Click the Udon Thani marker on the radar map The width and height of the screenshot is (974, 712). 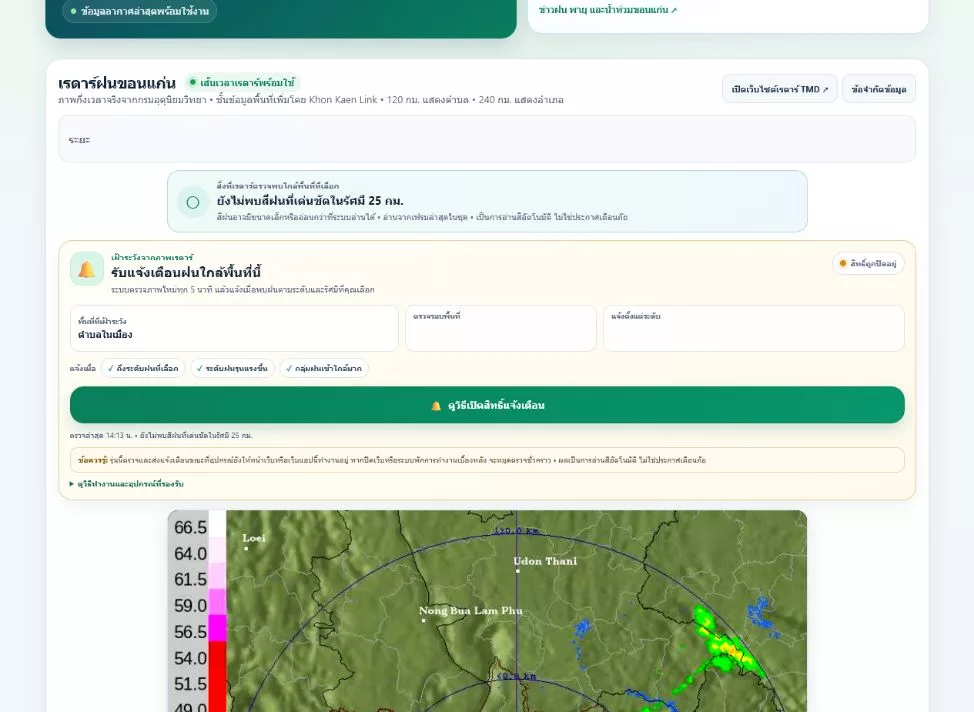point(517,571)
